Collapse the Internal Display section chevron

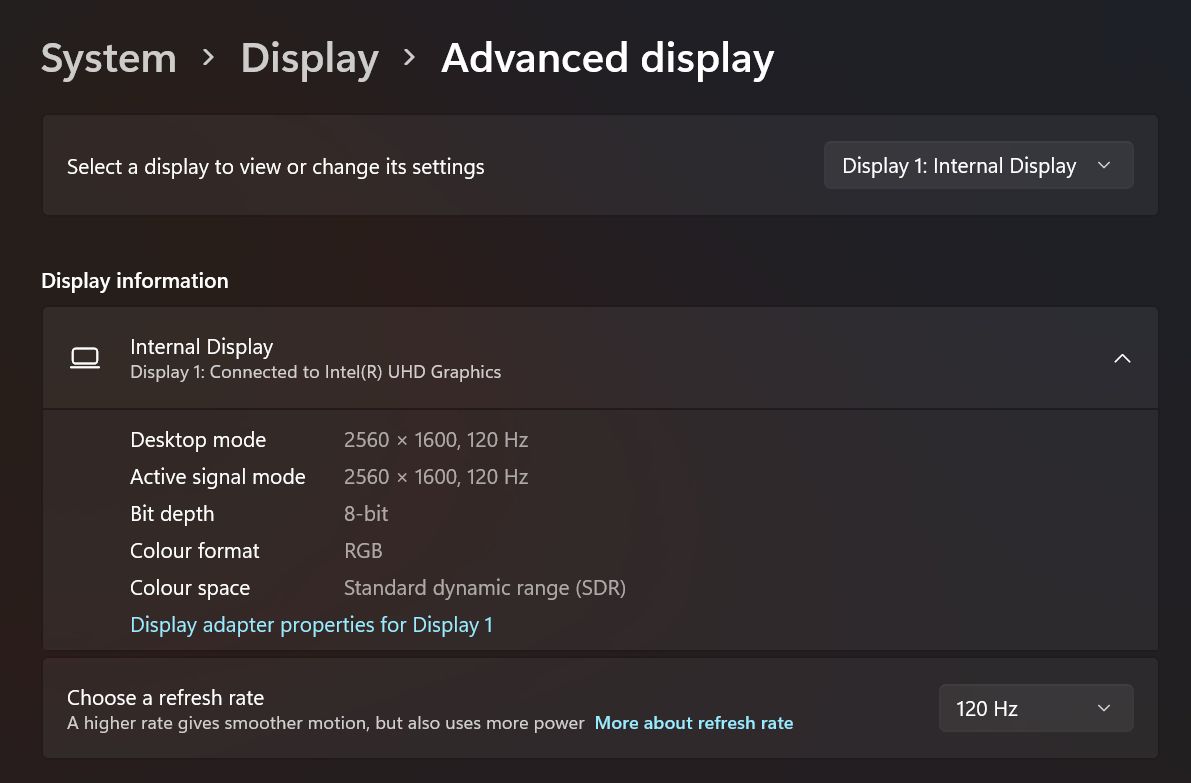click(1122, 358)
